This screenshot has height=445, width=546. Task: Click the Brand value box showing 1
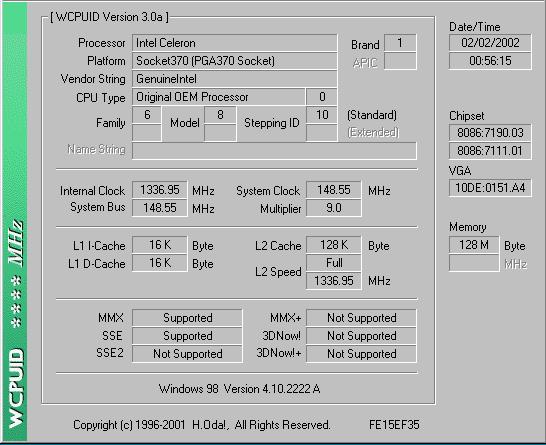400,43
